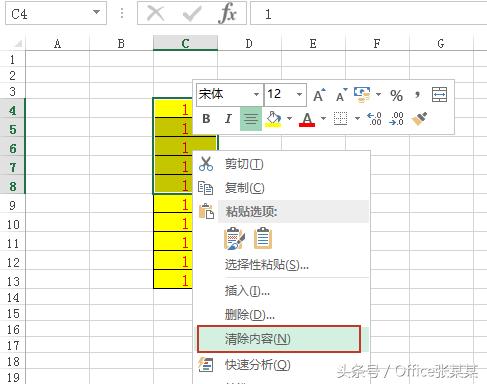487x384 pixels.
Task: Click the formula bar expand dots handle
Action: pyautogui.click(x=122, y=13)
